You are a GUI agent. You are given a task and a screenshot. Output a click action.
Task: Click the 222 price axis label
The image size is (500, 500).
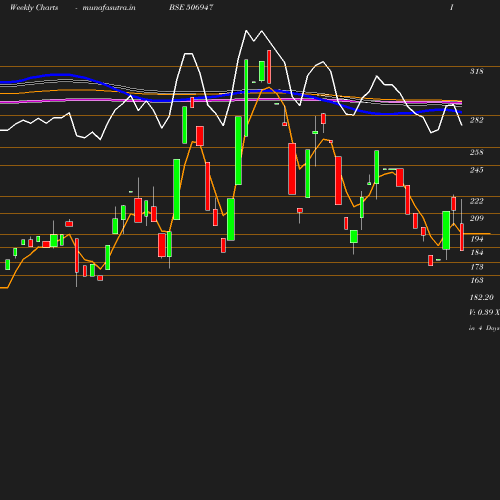click(x=476, y=201)
